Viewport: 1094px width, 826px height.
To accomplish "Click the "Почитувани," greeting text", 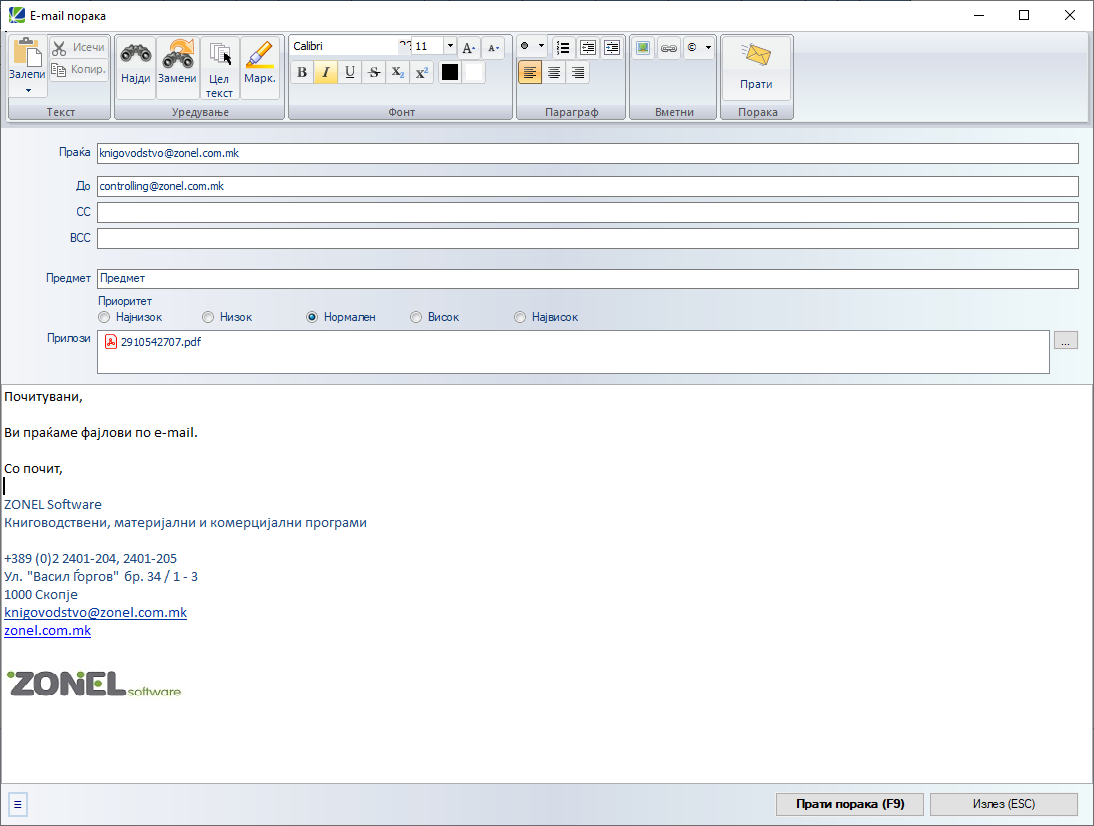I will (43, 397).
